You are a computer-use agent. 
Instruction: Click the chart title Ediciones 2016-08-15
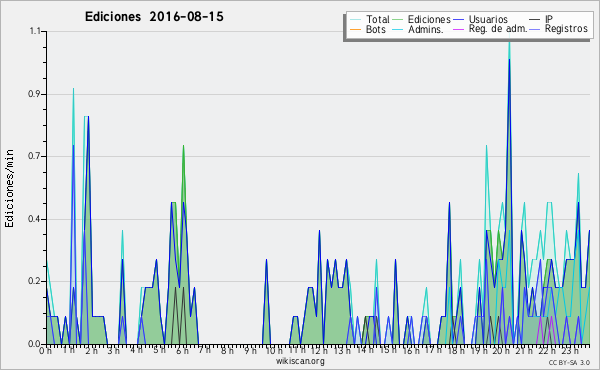pyautogui.click(x=154, y=17)
